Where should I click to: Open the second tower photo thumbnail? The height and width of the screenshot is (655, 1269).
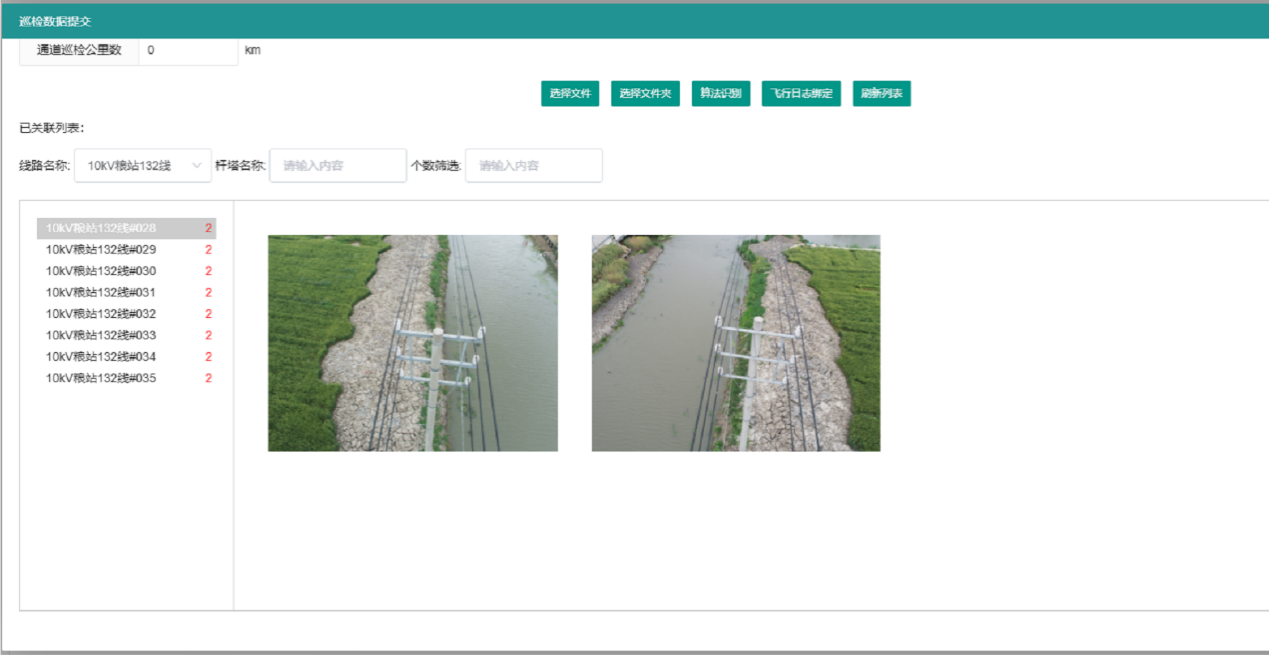[x=736, y=343]
